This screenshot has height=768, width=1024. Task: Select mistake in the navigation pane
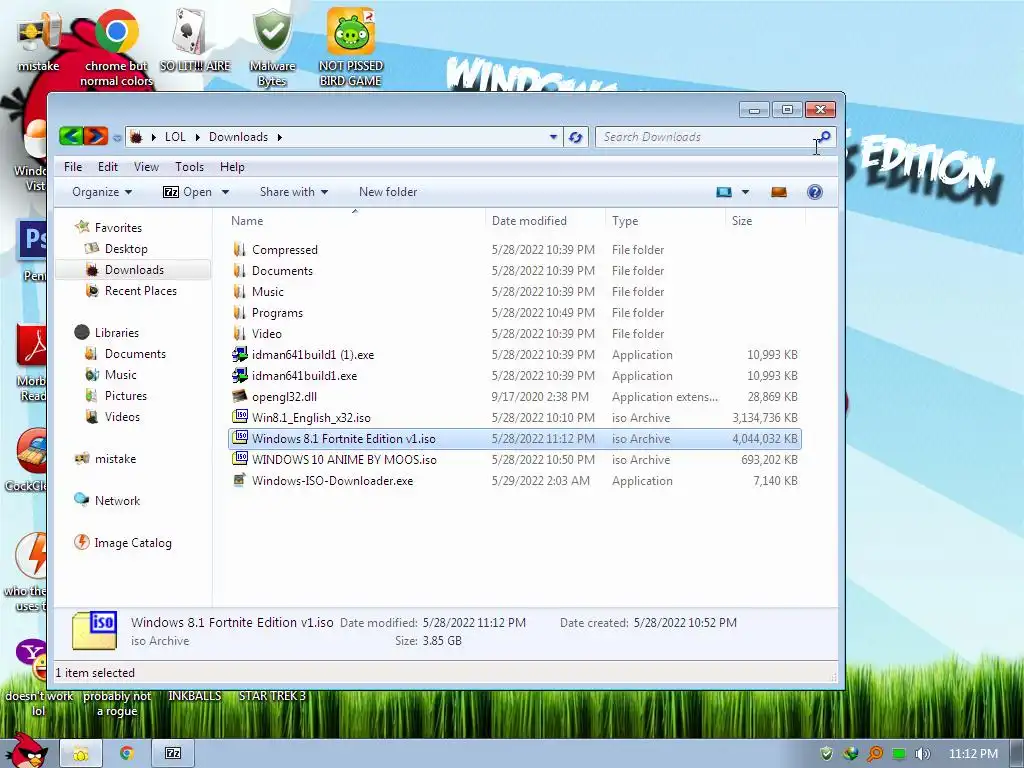tap(115, 458)
